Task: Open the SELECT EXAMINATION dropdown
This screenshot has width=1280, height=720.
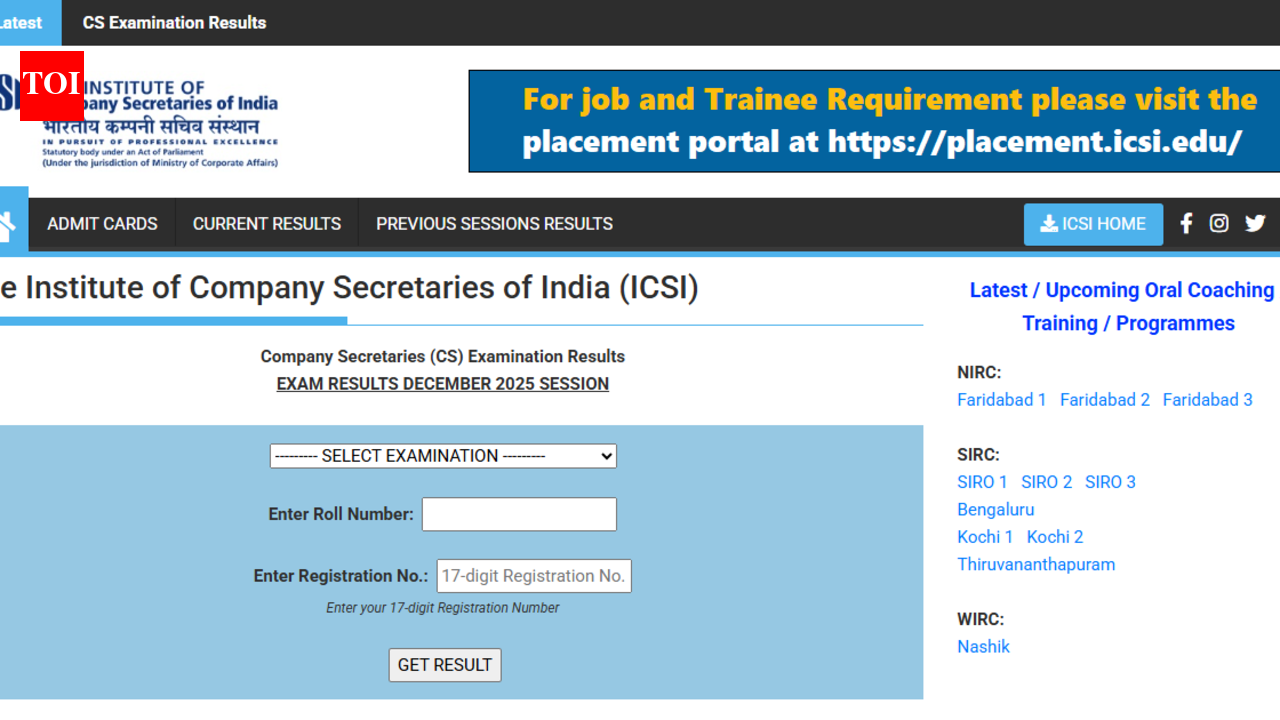Action: tap(443, 455)
